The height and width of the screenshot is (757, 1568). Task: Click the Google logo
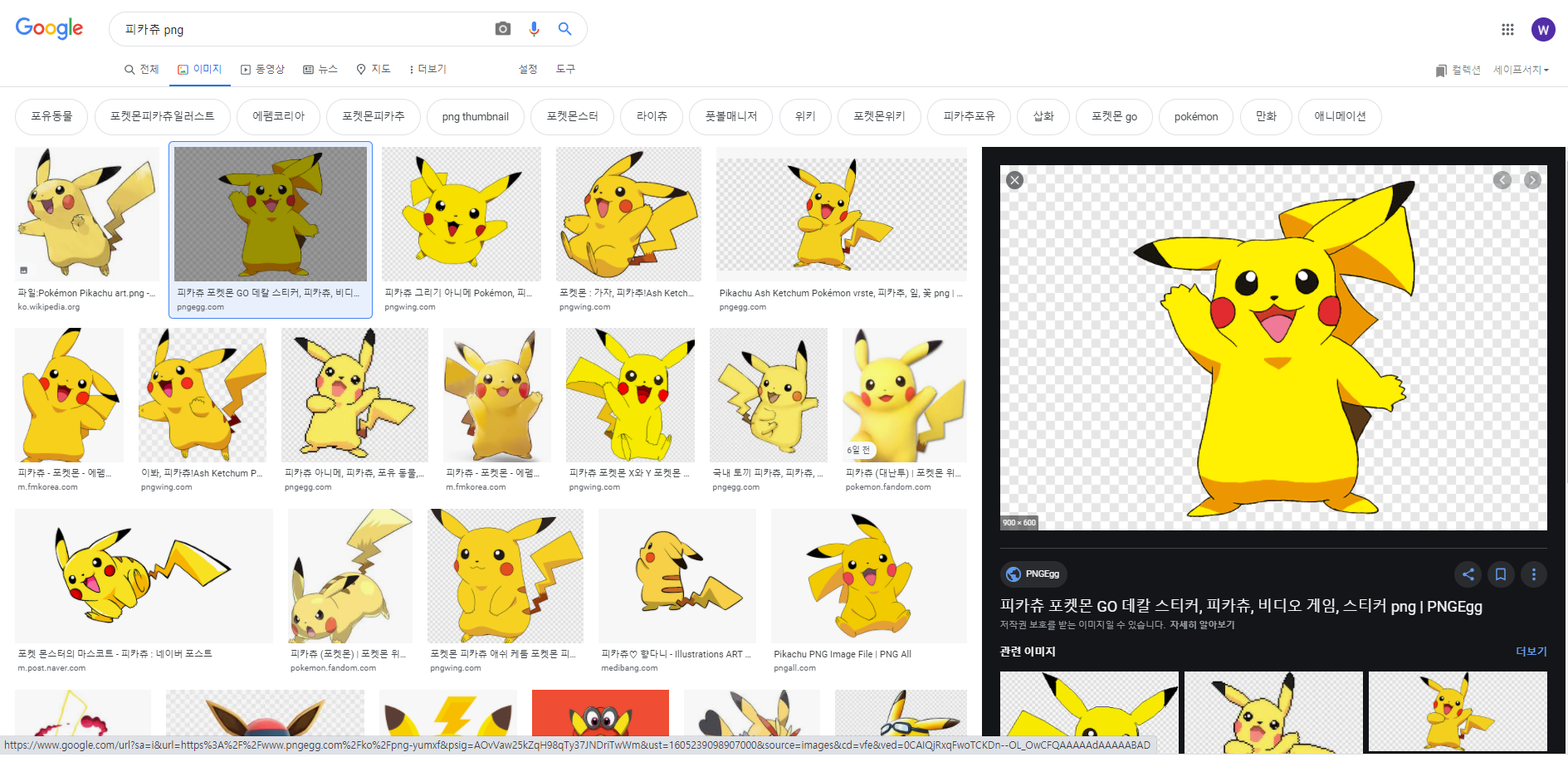(49, 28)
